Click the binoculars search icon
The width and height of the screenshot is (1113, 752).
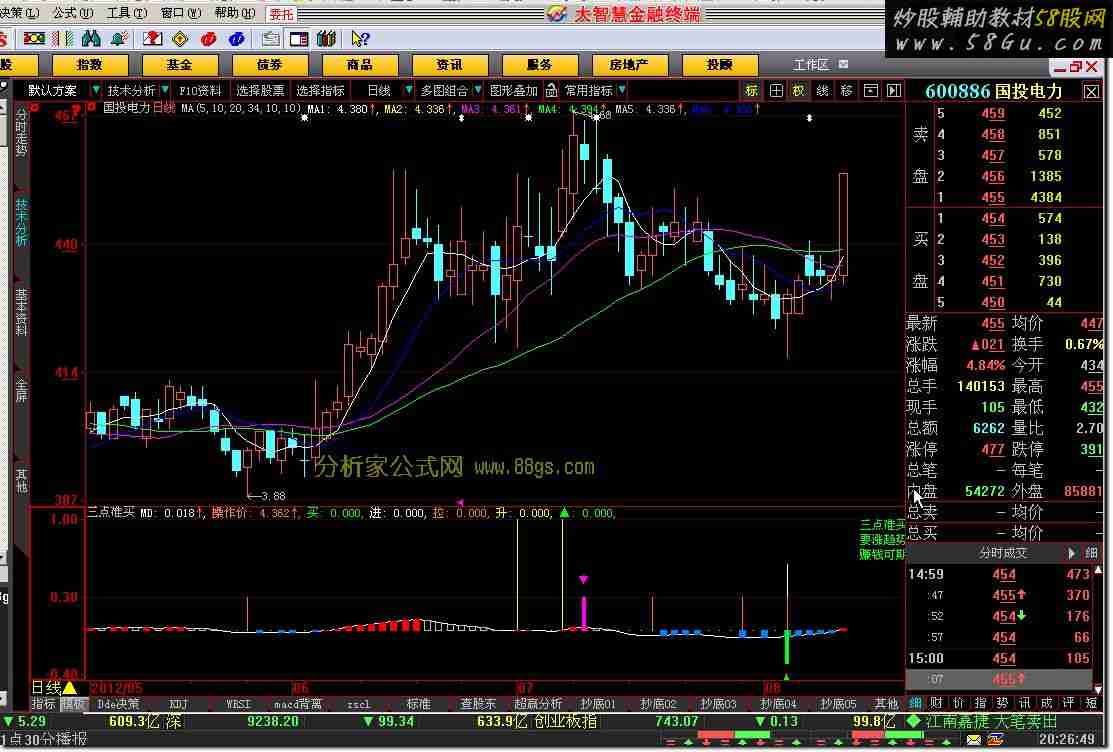pos(92,39)
